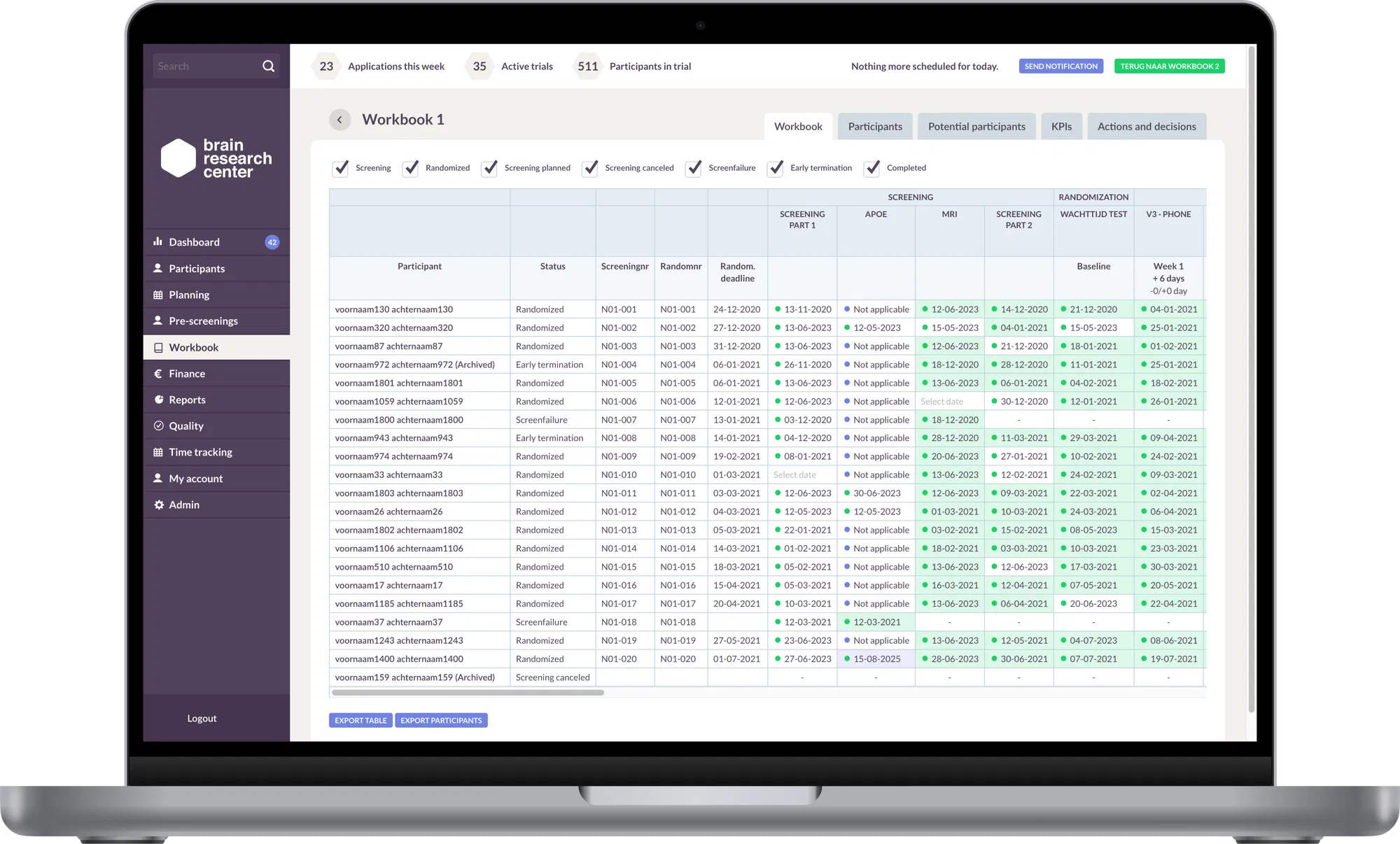Click in the Search input field
1400x844 pixels.
pos(206,66)
